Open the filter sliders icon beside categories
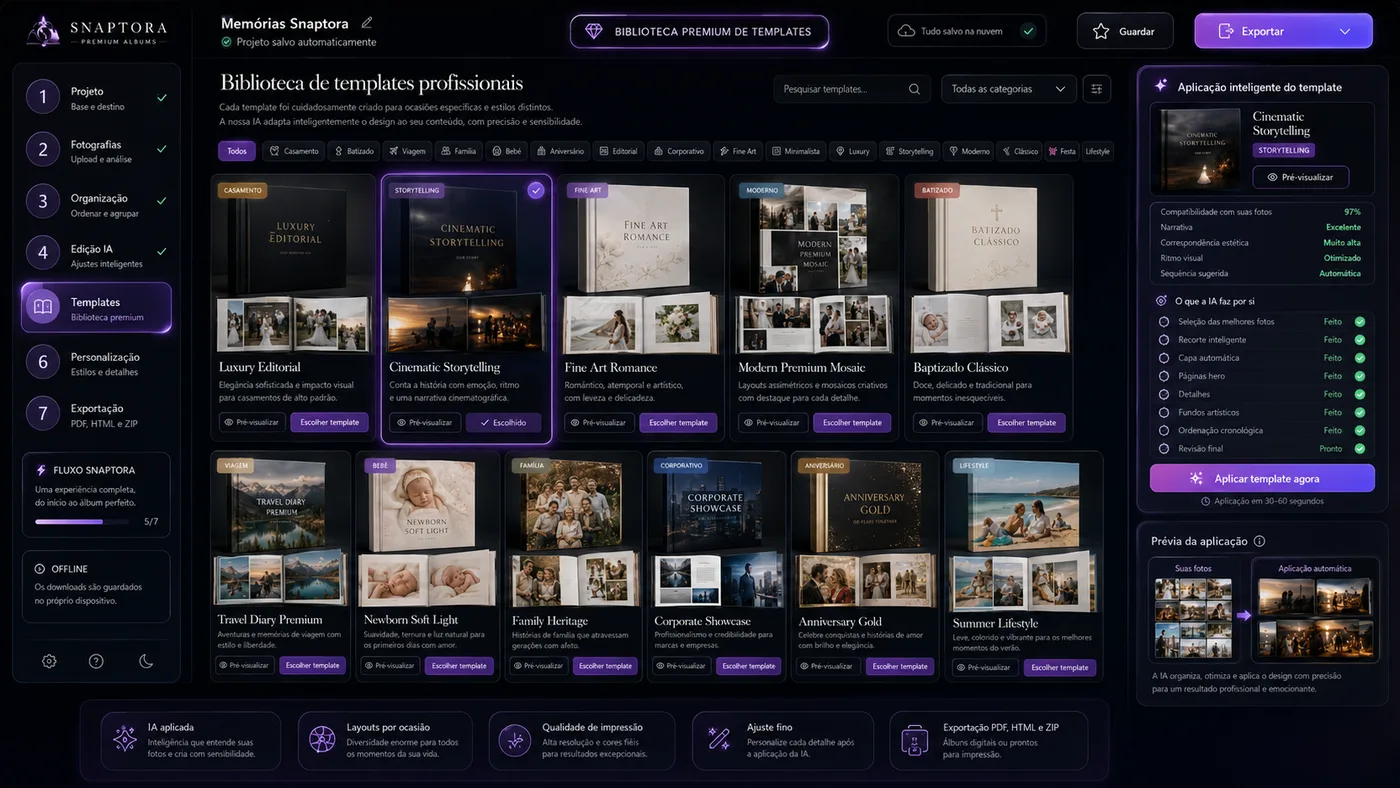The image size is (1400, 788). point(1097,89)
